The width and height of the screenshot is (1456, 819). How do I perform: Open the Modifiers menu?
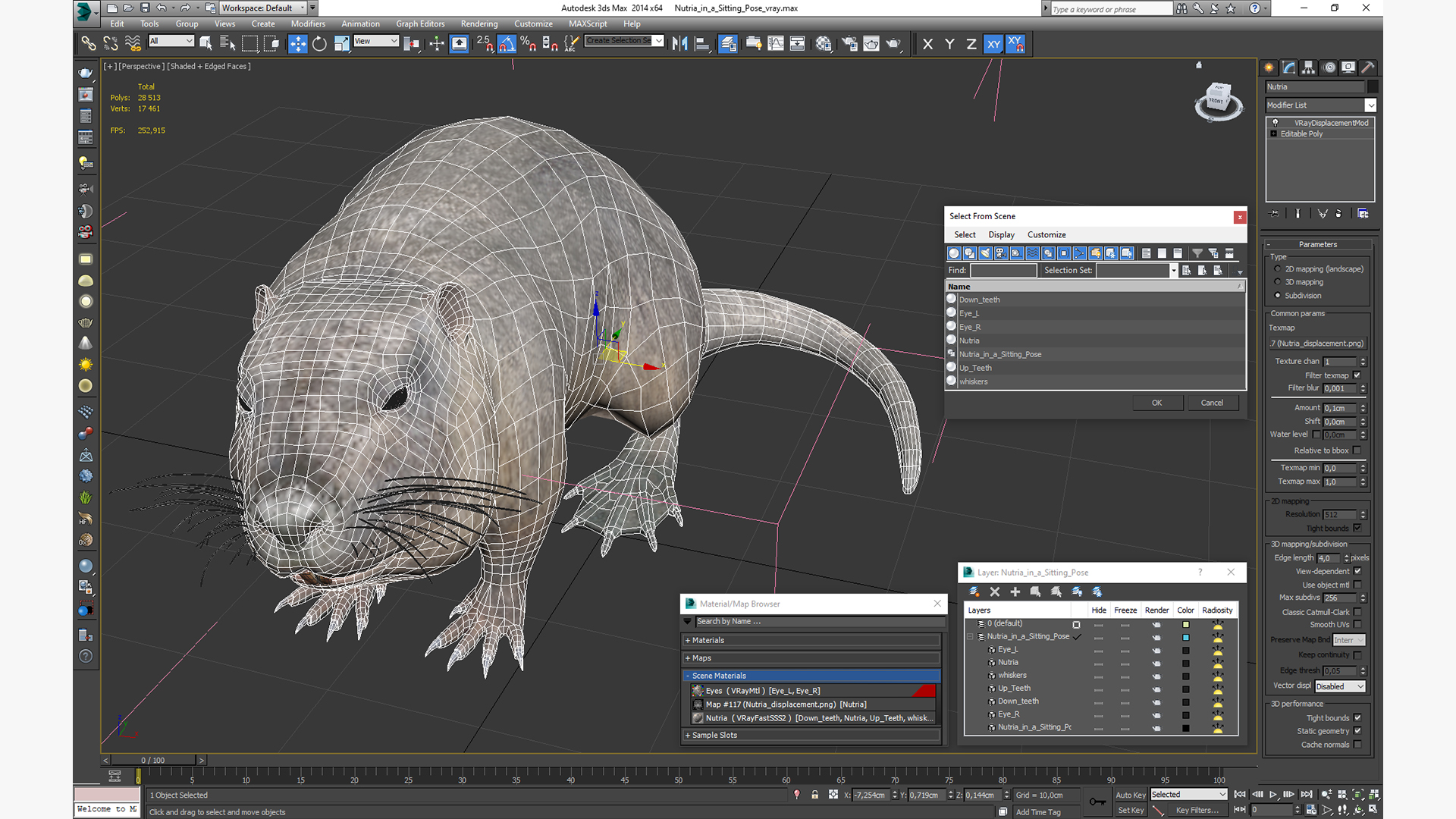pos(308,24)
